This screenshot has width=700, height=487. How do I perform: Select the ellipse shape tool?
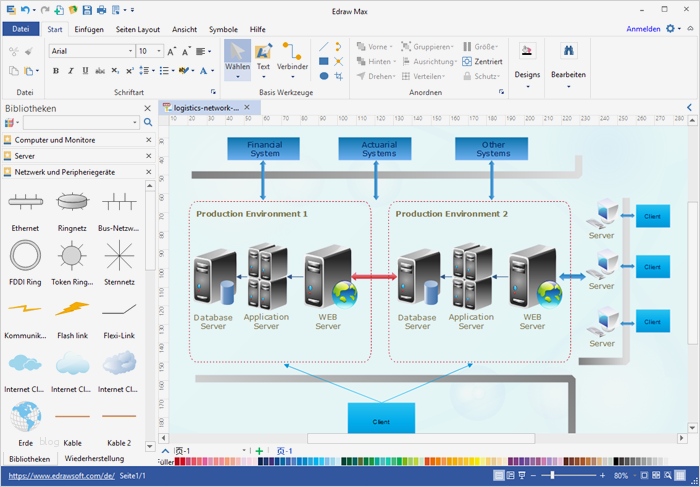pyautogui.click(x=324, y=76)
